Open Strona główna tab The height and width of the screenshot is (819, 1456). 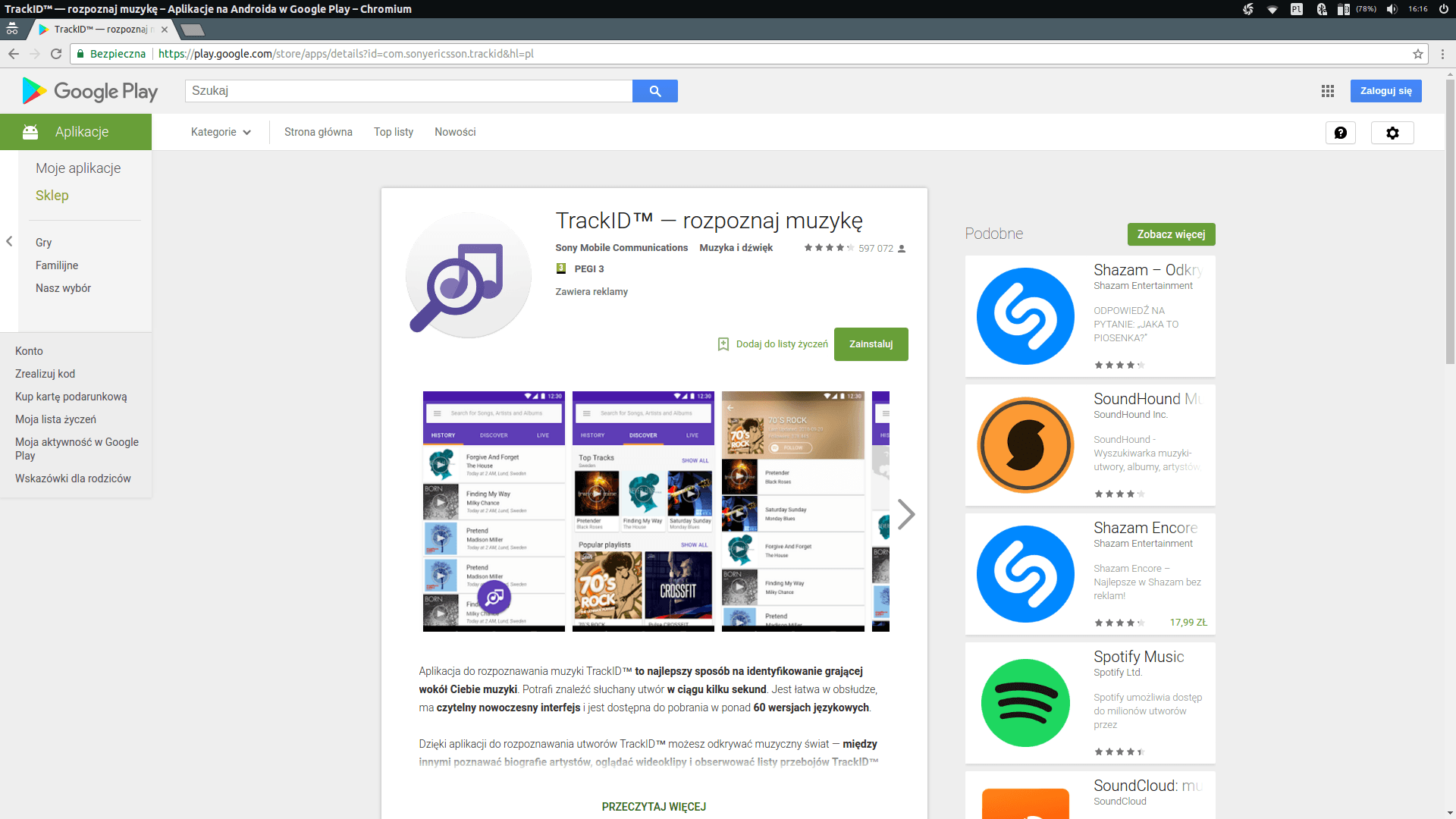[318, 132]
